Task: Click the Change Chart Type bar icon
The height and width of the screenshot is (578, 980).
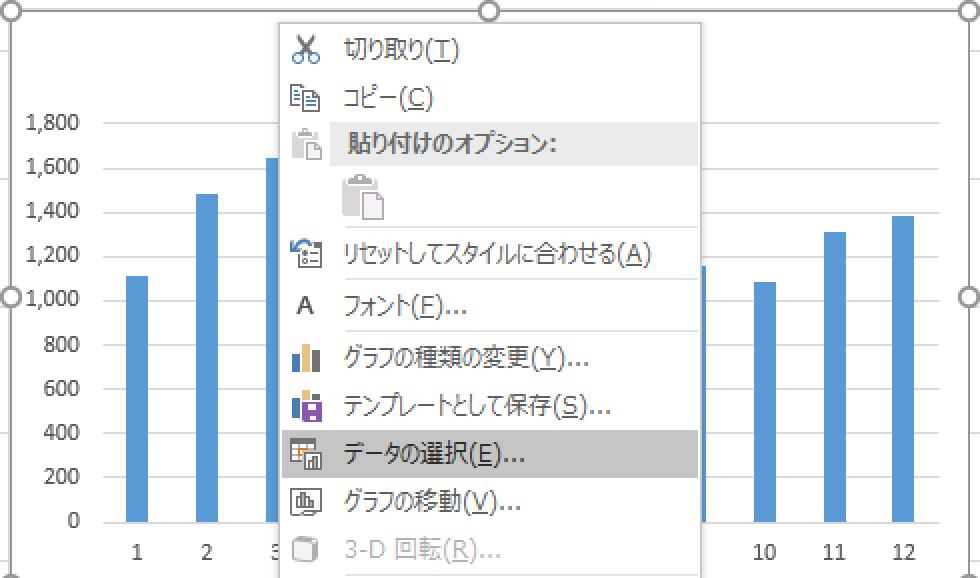Action: click(x=306, y=358)
